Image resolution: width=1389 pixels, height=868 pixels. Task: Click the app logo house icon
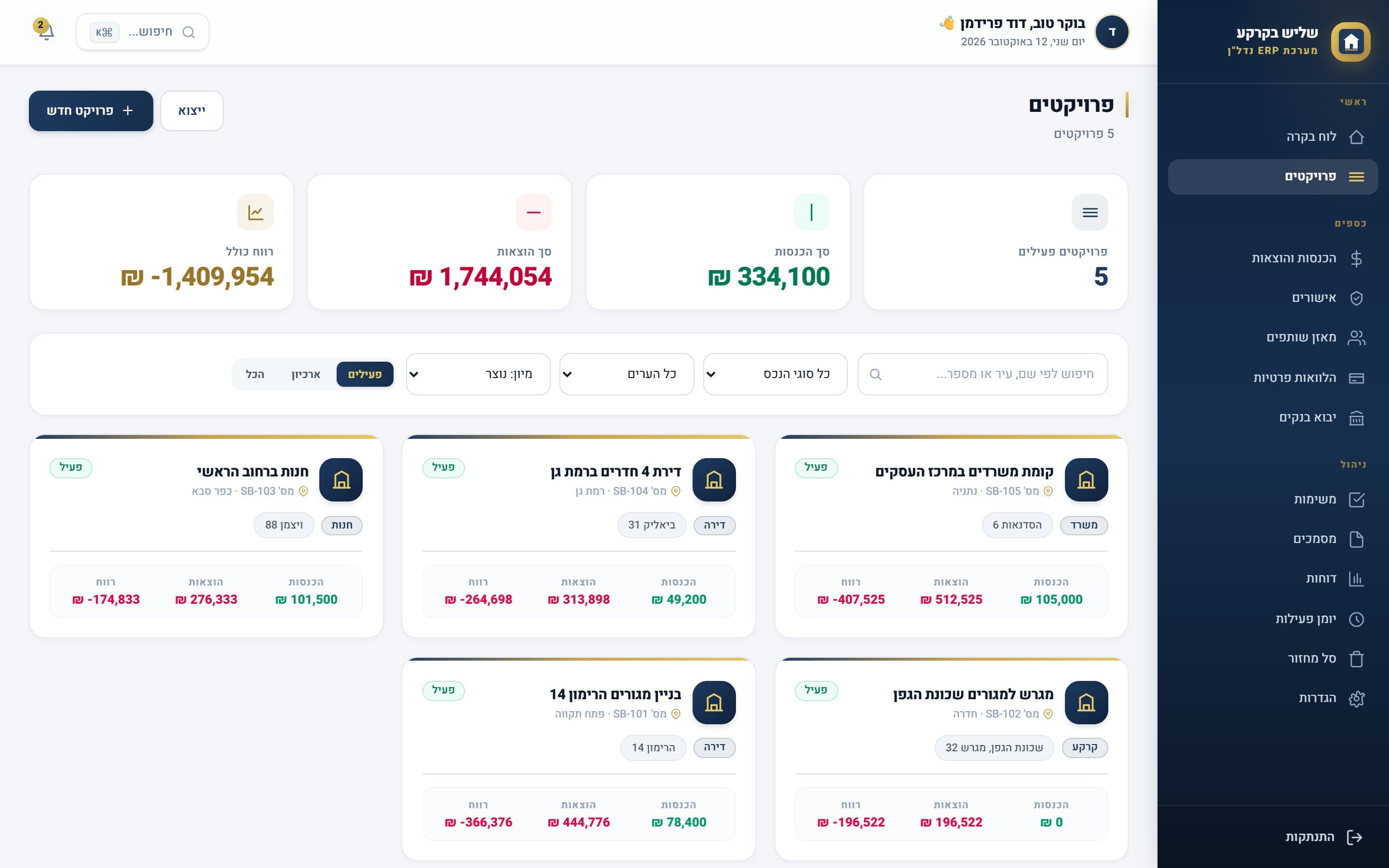[x=1350, y=41]
